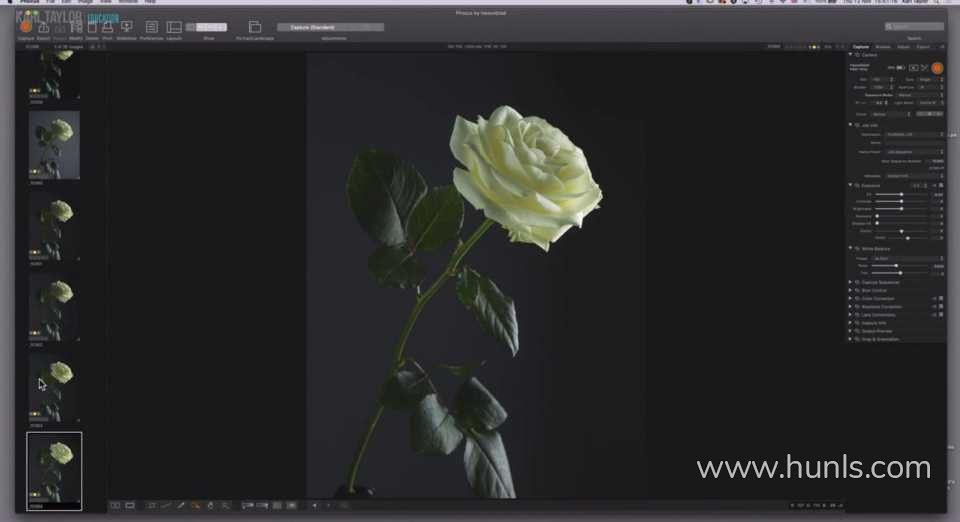
Task: Switch to the Browse tab
Action: (883, 47)
